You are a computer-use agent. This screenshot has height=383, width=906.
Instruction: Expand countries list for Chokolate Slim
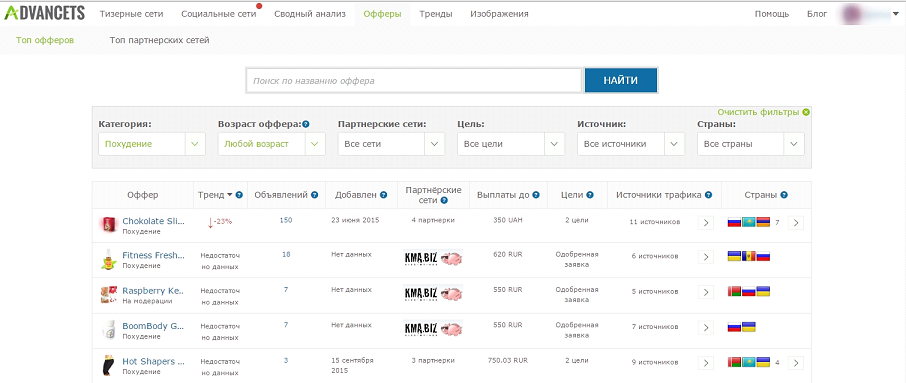pos(796,222)
